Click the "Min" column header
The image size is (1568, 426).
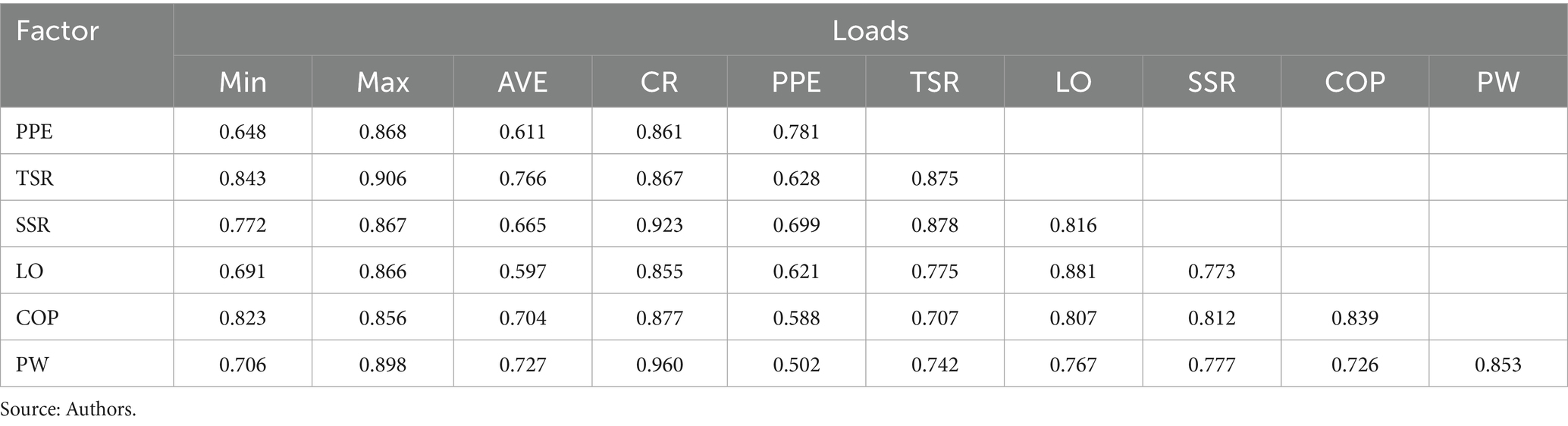243,82
